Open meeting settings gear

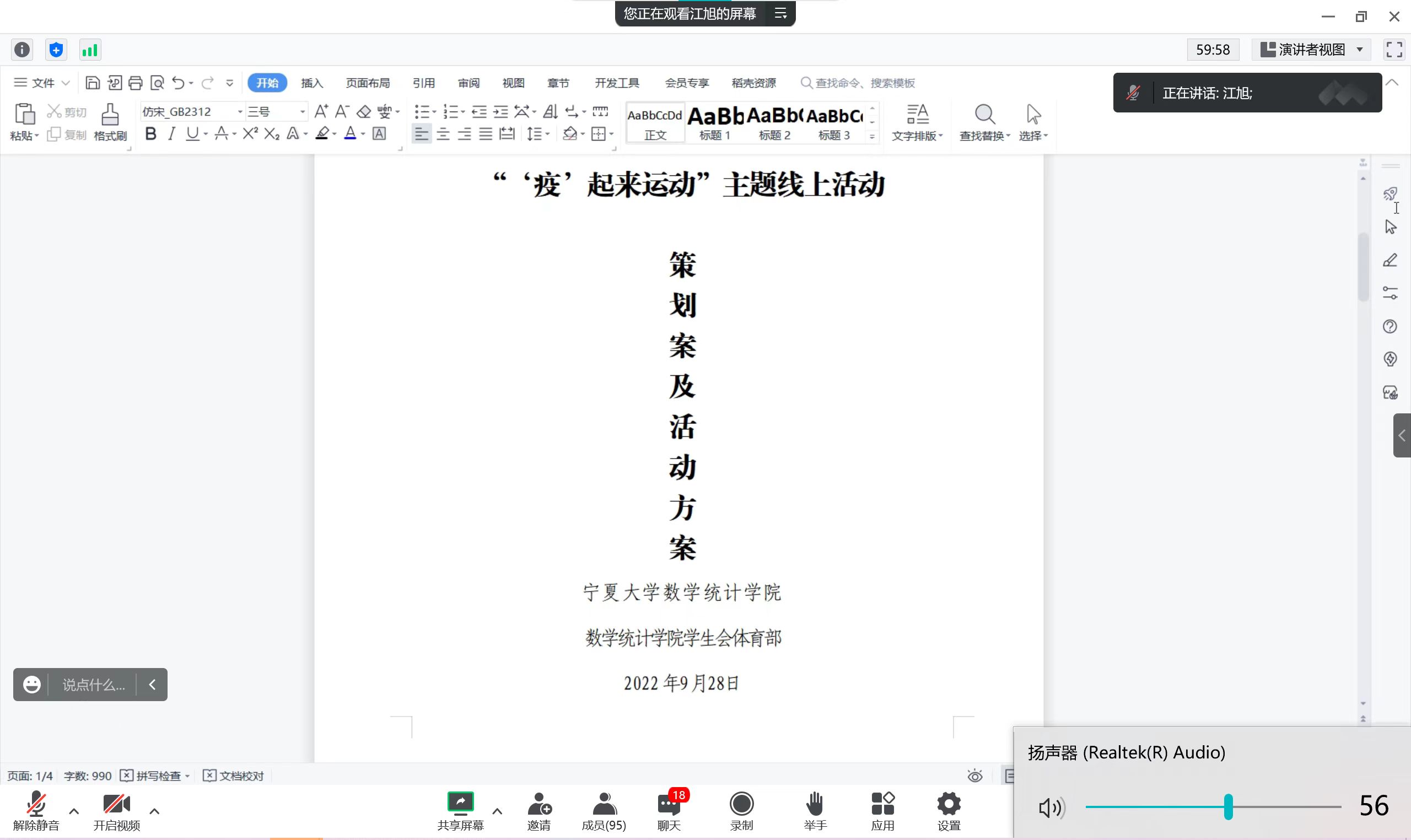[x=949, y=805]
